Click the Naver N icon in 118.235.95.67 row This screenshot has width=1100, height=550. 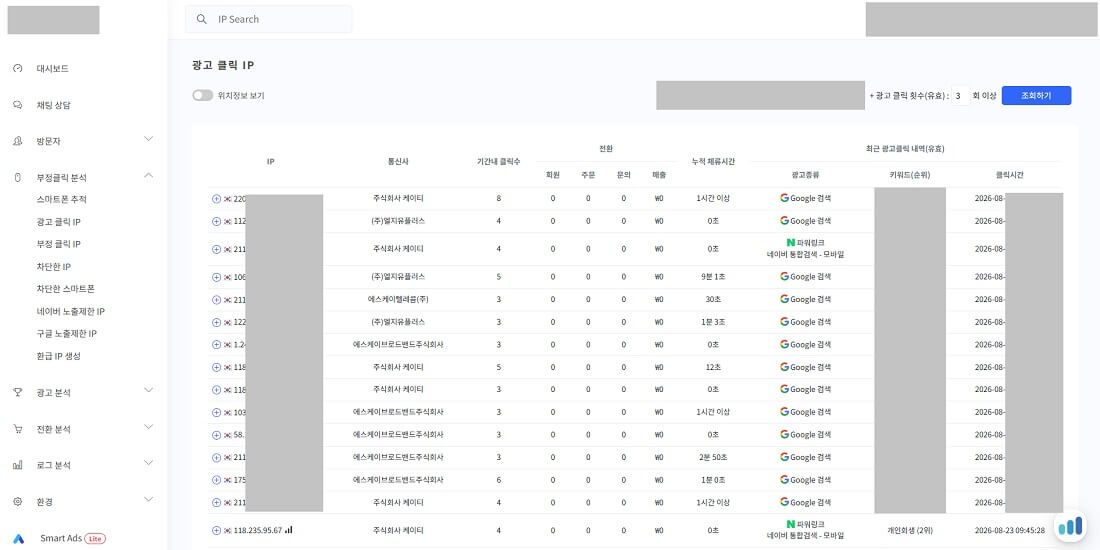(791, 524)
